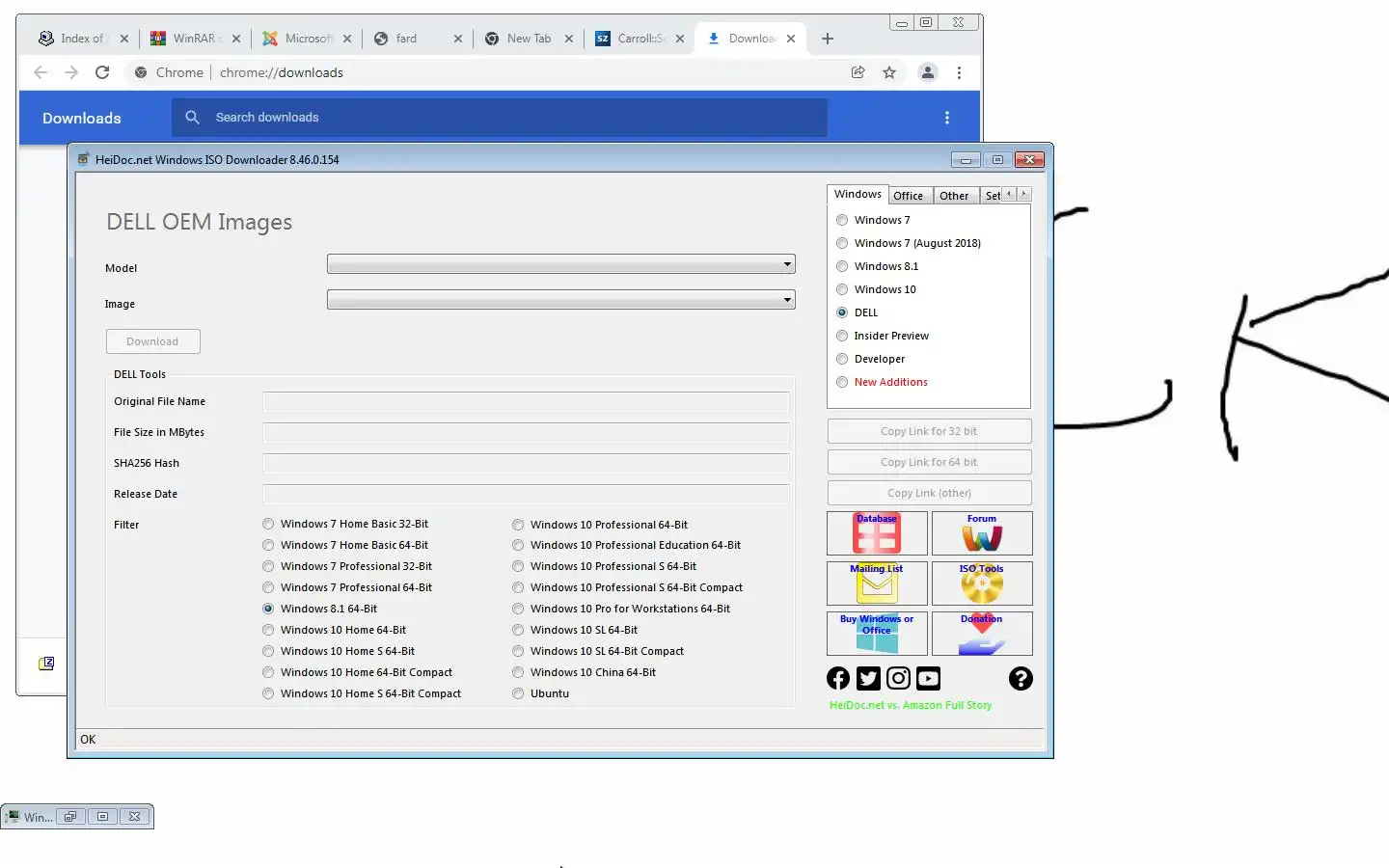Switch to the Windows tab in HeiDoc
Screen dimensions: 1389x868
click(x=858, y=194)
